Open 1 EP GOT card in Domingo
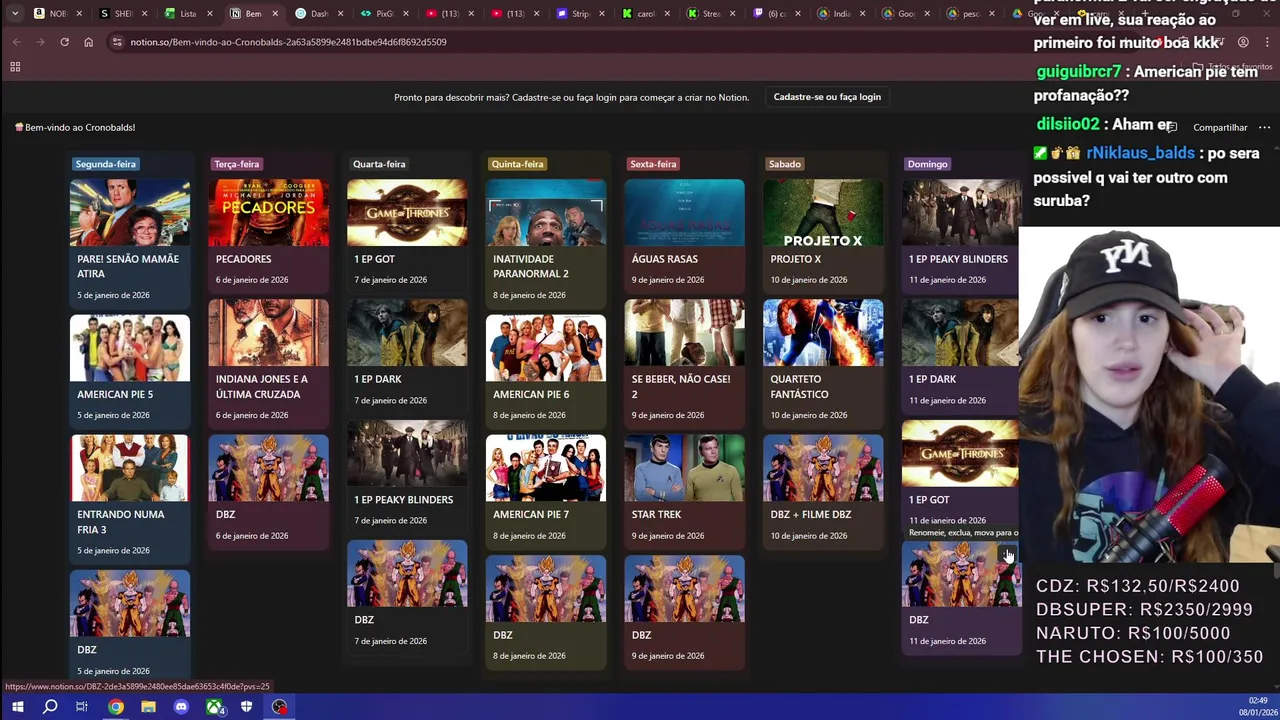Screen dimensions: 1280x720 pos(960,476)
